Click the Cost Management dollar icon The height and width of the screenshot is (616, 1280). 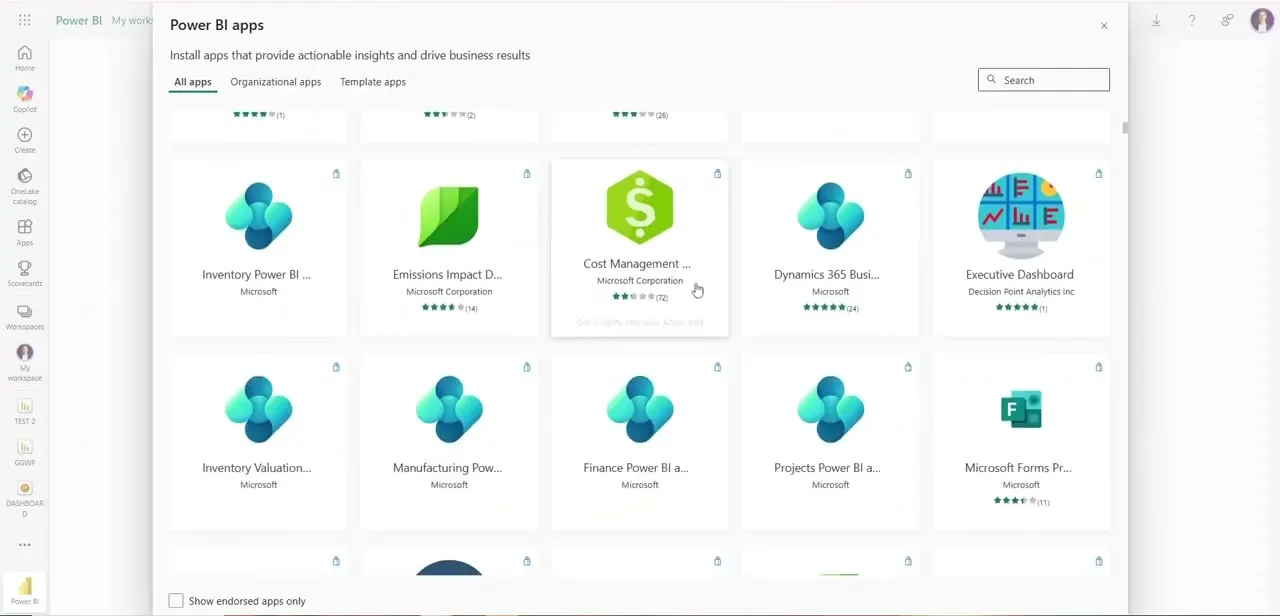(x=640, y=207)
